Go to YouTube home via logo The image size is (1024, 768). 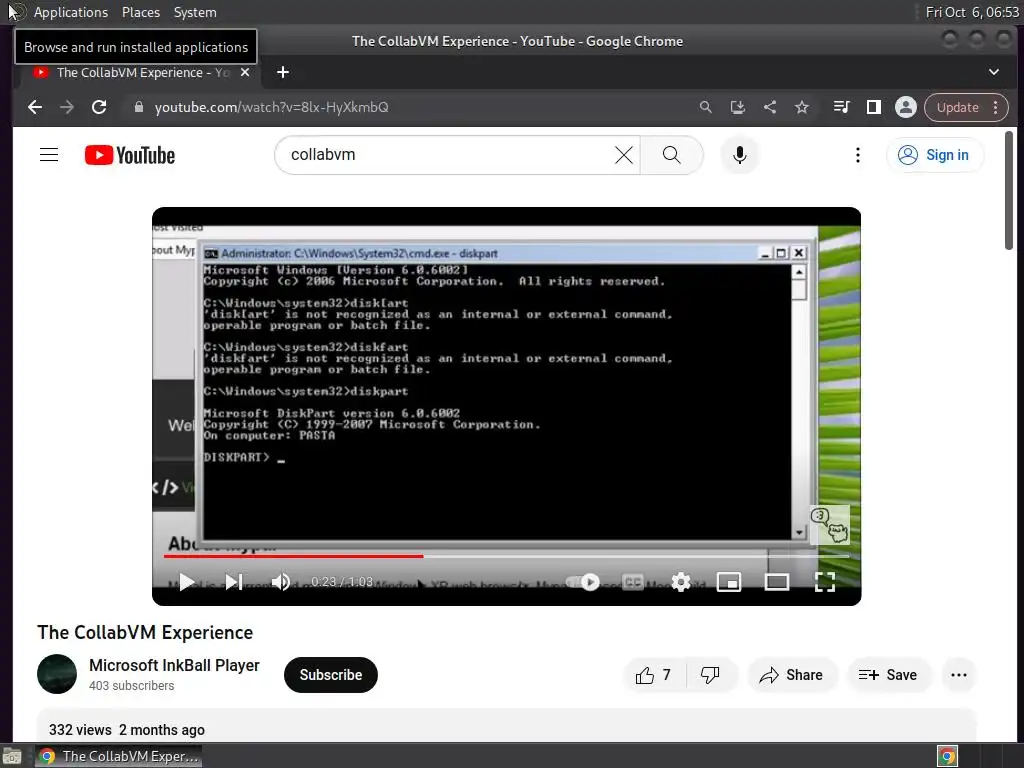click(130, 155)
